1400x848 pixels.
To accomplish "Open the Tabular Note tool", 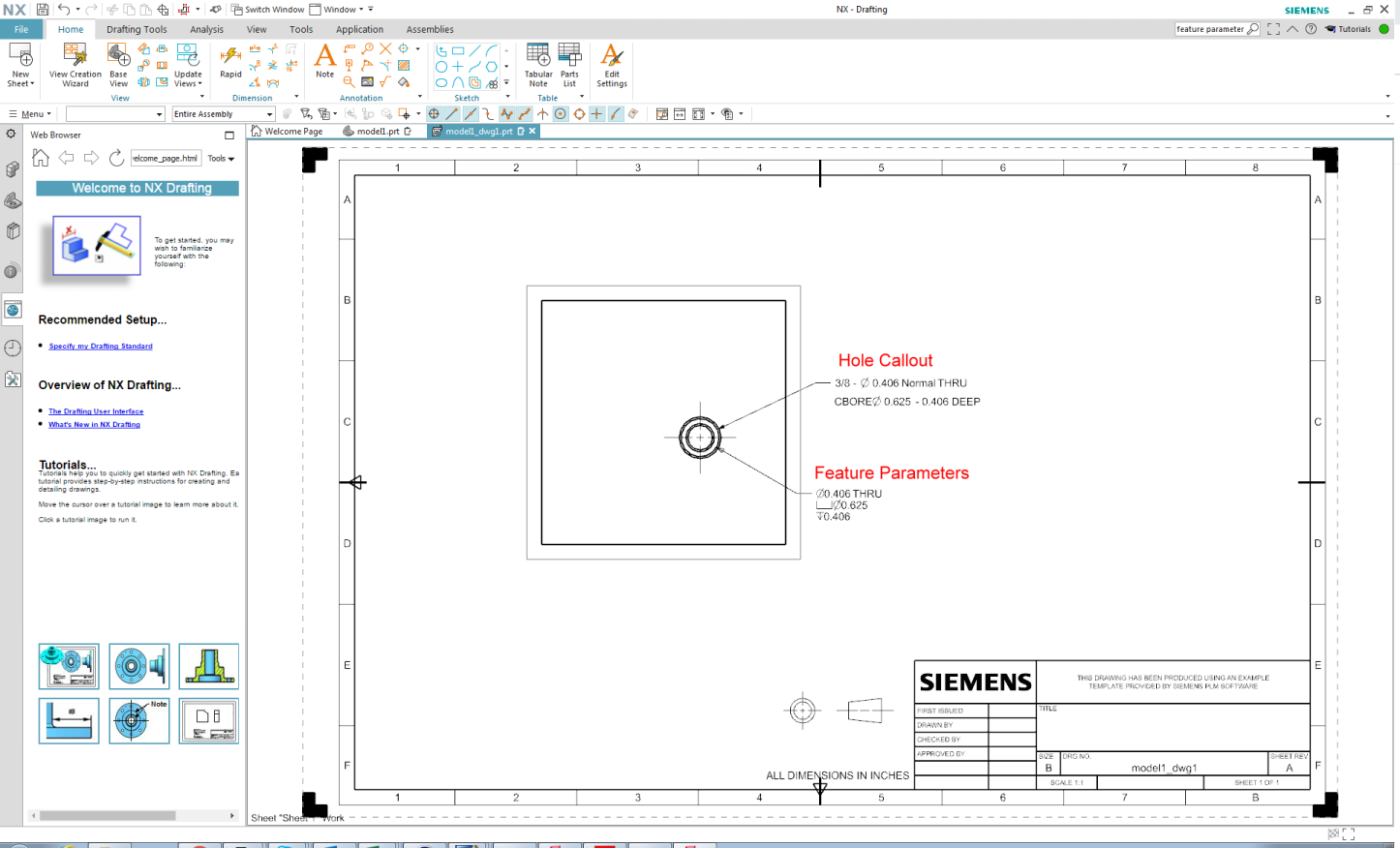I will coord(538,65).
